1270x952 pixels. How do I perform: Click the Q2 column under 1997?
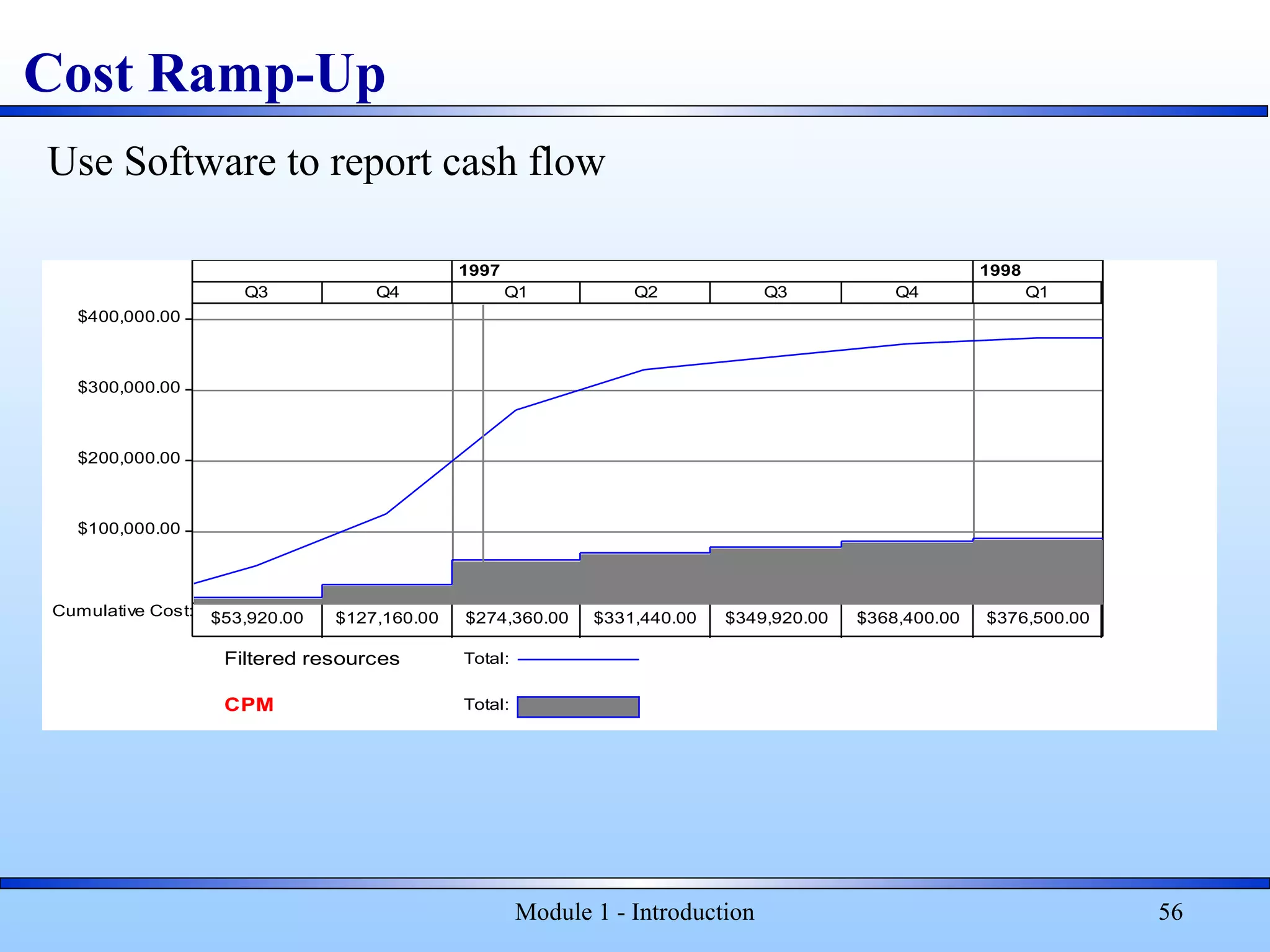tap(645, 292)
